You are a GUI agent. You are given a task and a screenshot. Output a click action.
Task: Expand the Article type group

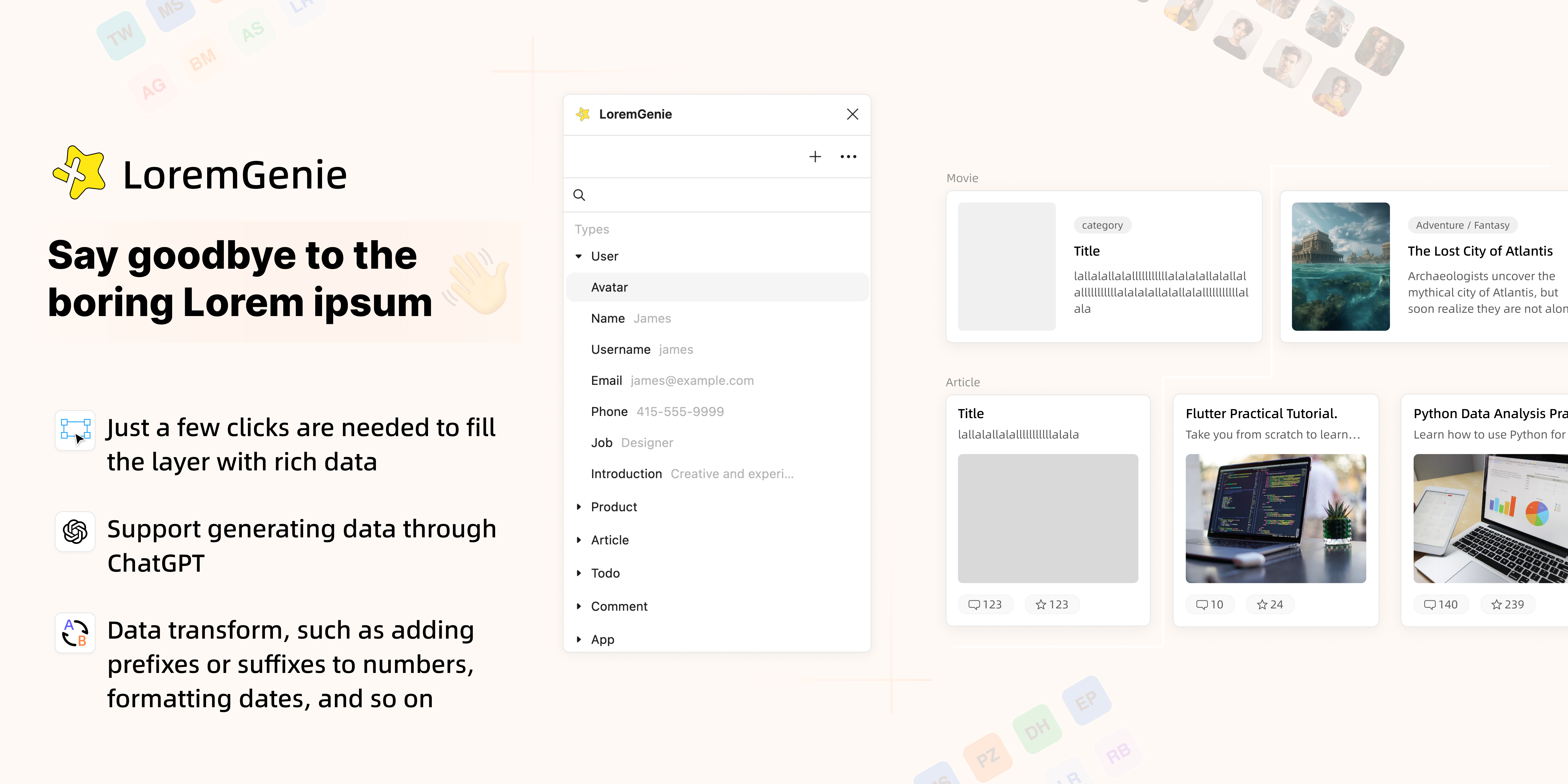[x=579, y=540]
